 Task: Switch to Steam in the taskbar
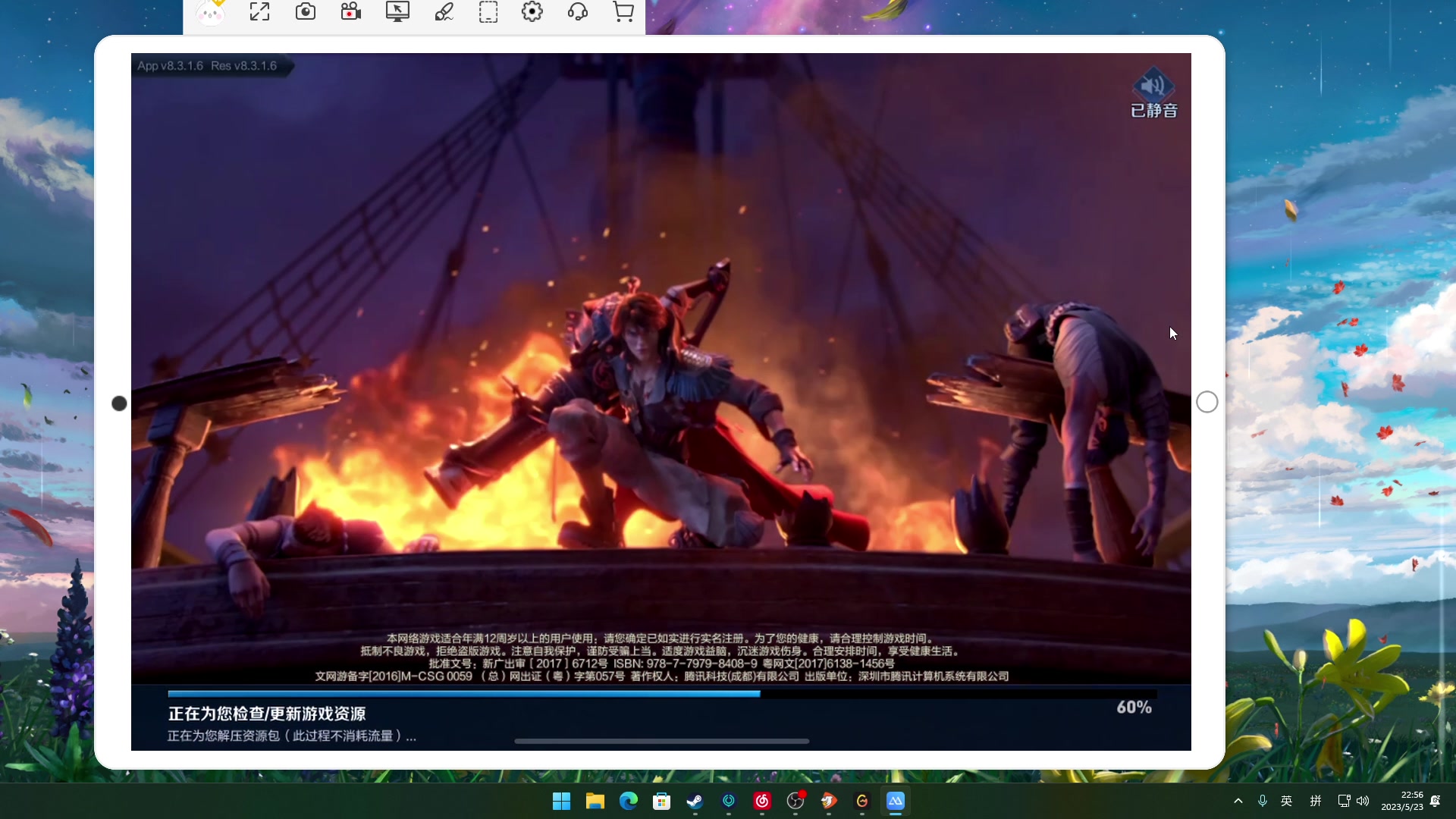tap(695, 801)
